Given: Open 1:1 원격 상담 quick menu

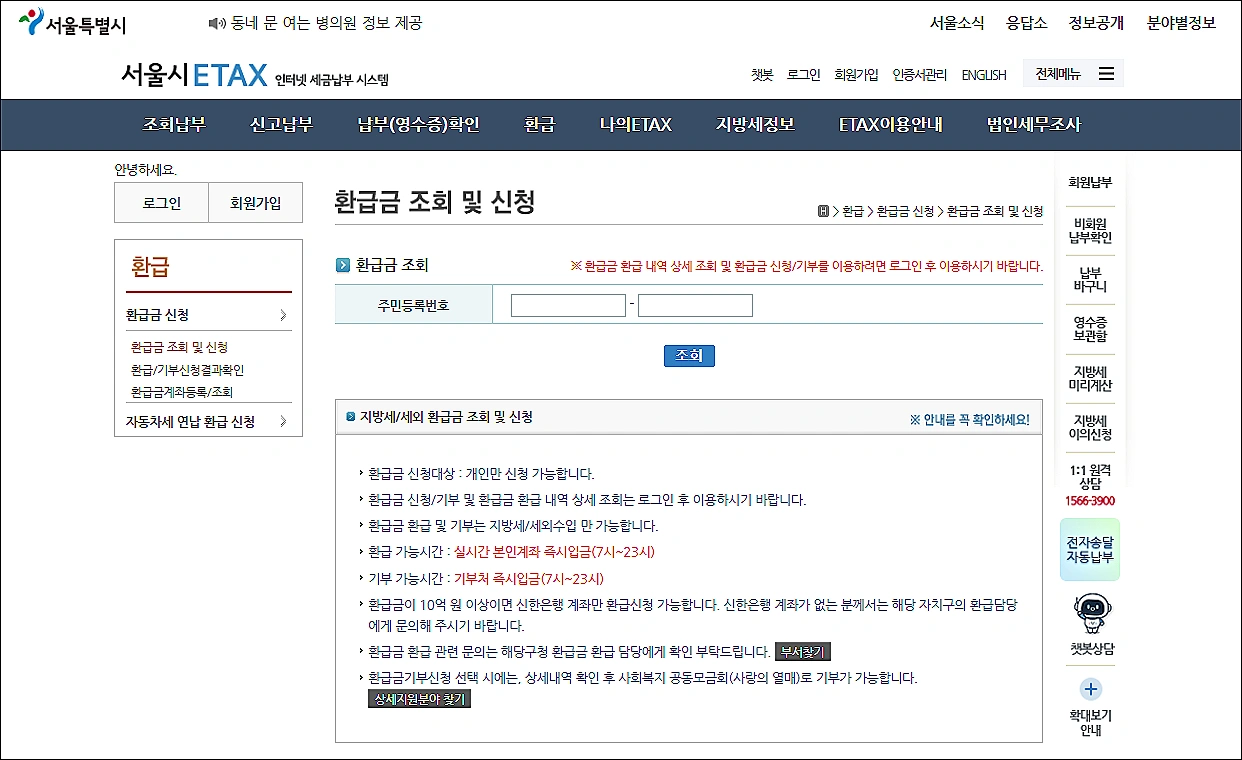Looking at the screenshot, I should tap(1090, 476).
